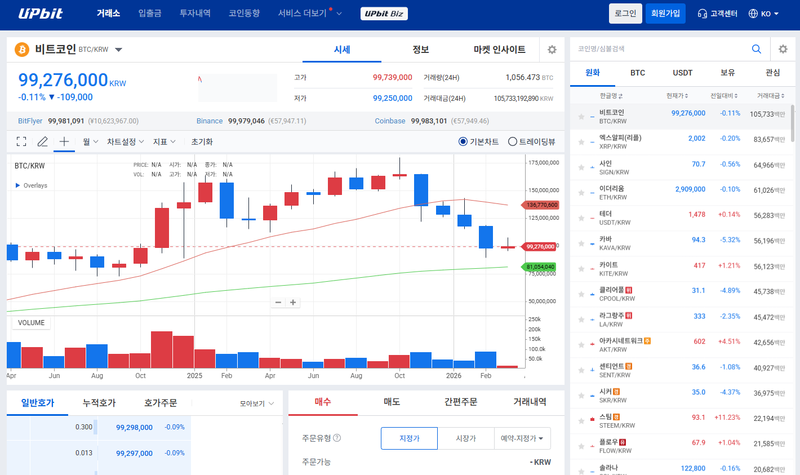
Task: Favorite Bitcoin with the star icon
Action: (581, 115)
